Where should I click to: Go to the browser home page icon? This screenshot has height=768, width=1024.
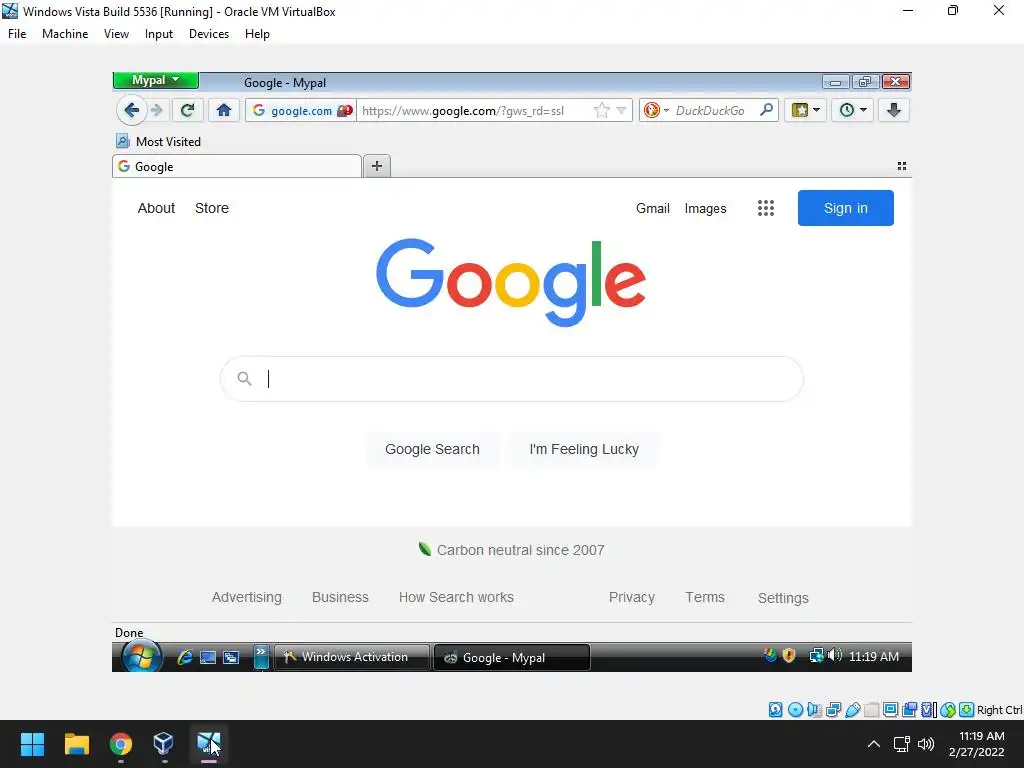click(224, 110)
